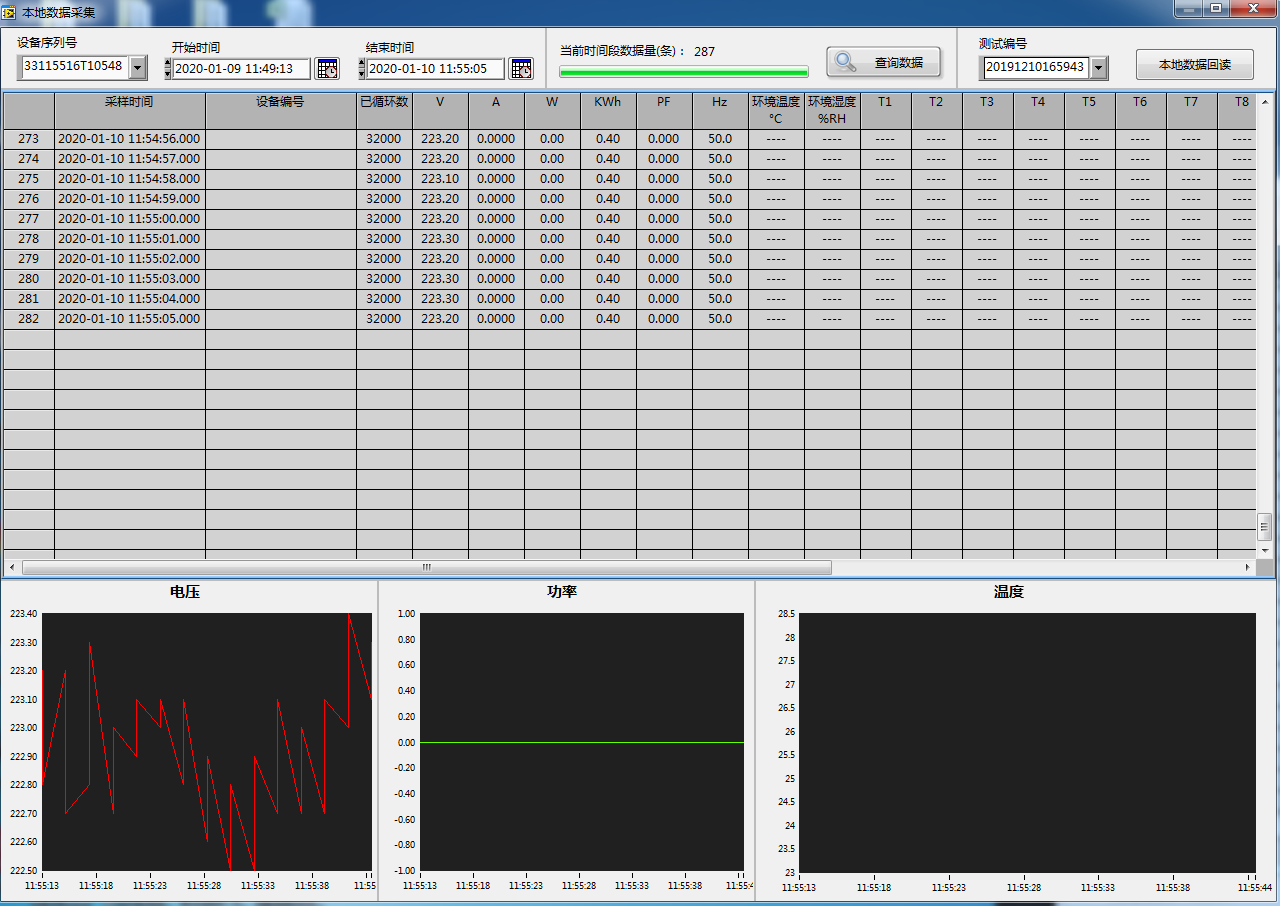Open the end time calendar picker
1280x906 pixels.
tap(521, 68)
